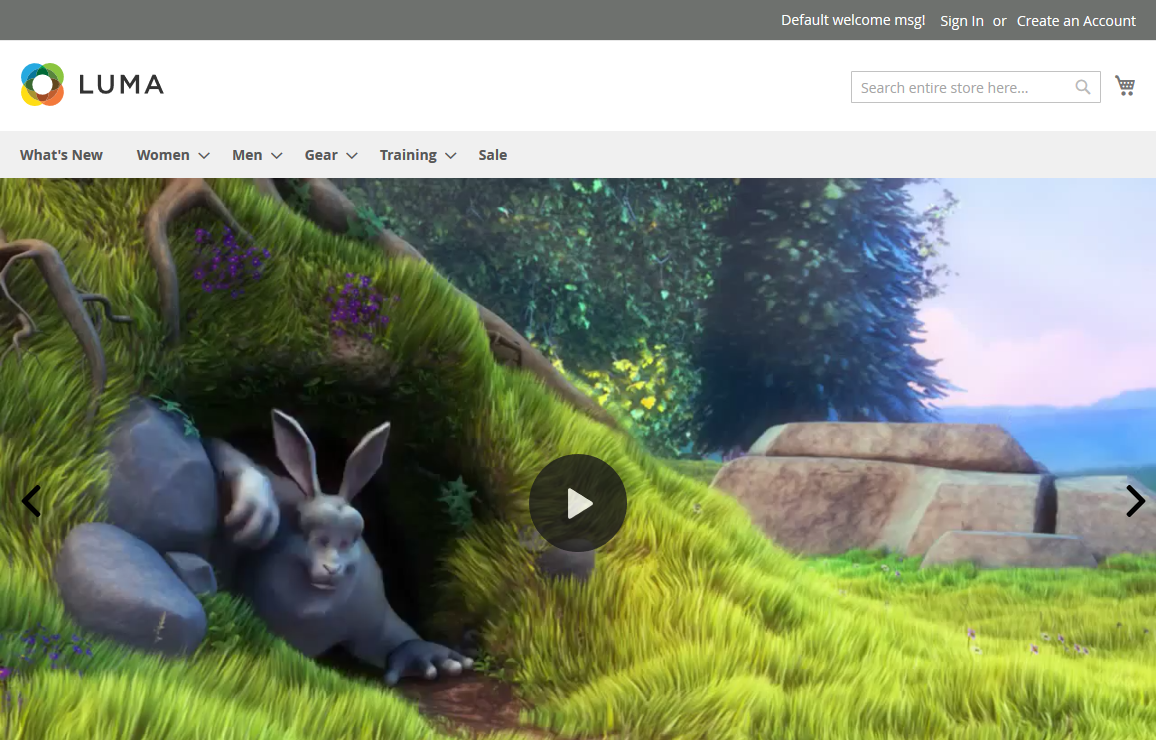The image size is (1156, 740).
Task: Select the Sale menu item
Action: tap(492, 155)
